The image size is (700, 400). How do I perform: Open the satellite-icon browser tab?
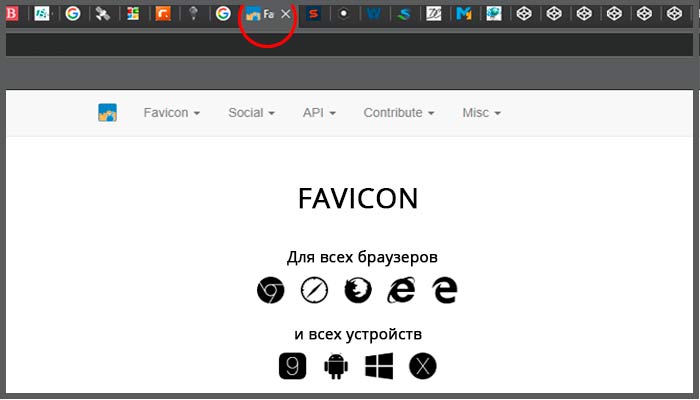click(x=103, y=14)
